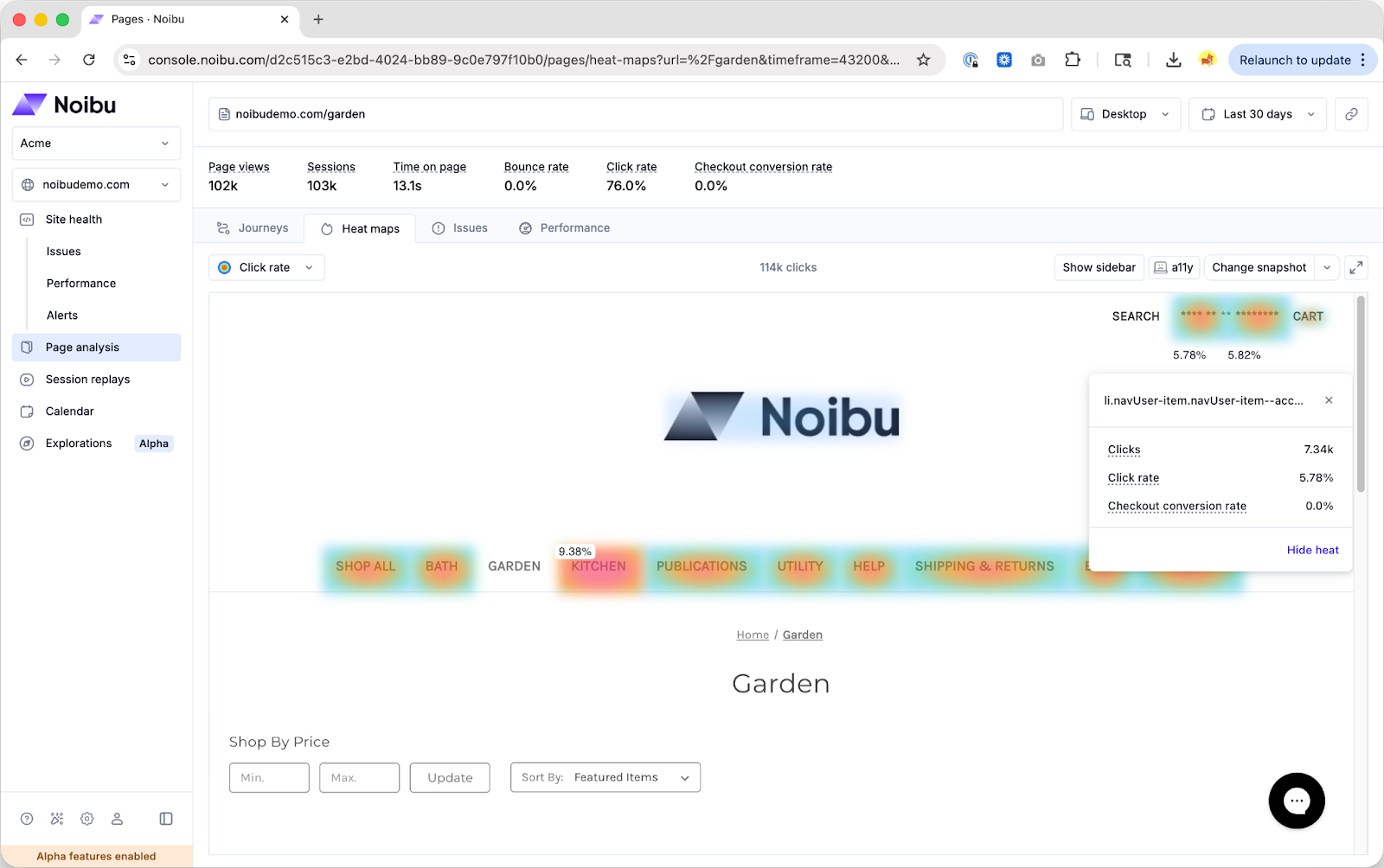Expand the heat map to fullscreen
1384x868 pixels.
[1356, 268]
